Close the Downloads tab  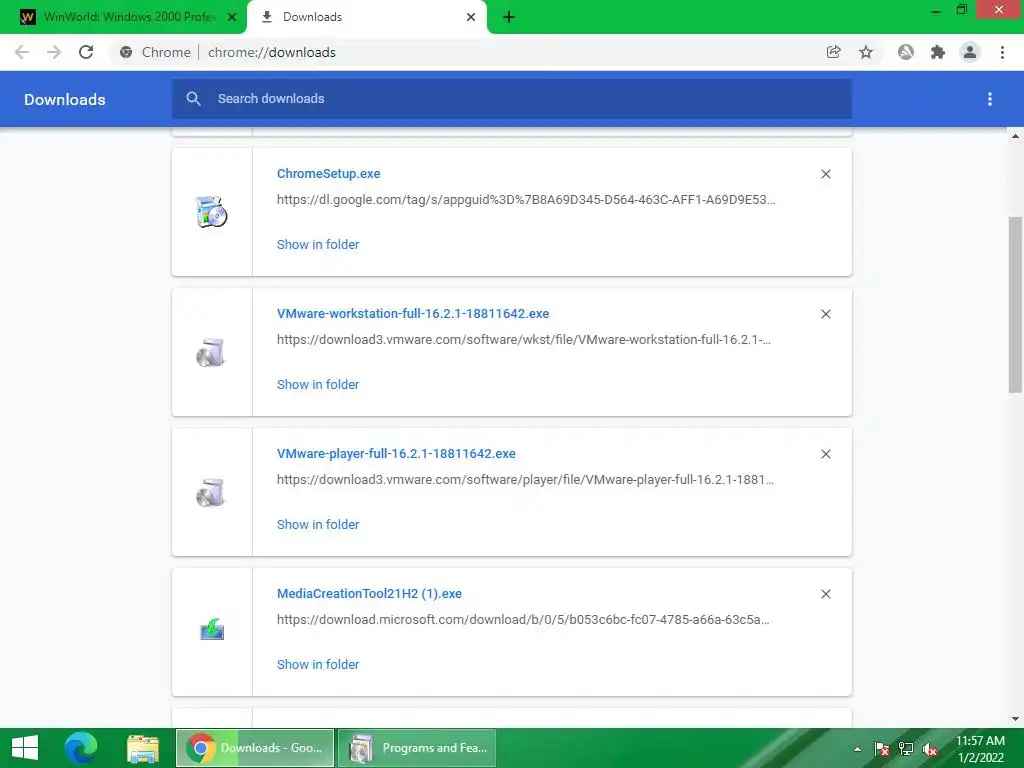click(471, 17)
